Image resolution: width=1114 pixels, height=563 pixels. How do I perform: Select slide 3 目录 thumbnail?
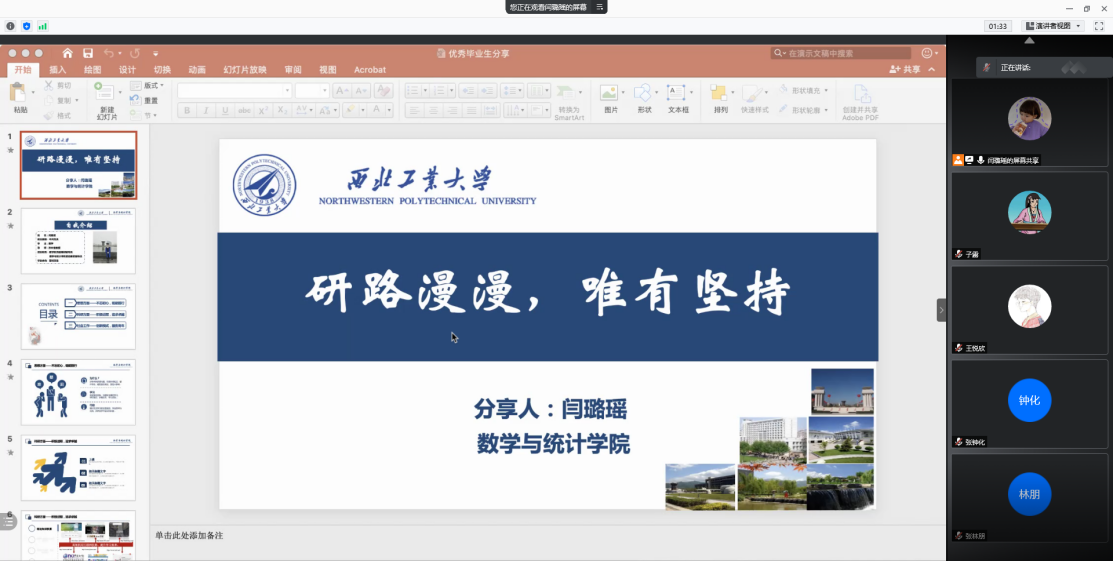pos(78,316)
